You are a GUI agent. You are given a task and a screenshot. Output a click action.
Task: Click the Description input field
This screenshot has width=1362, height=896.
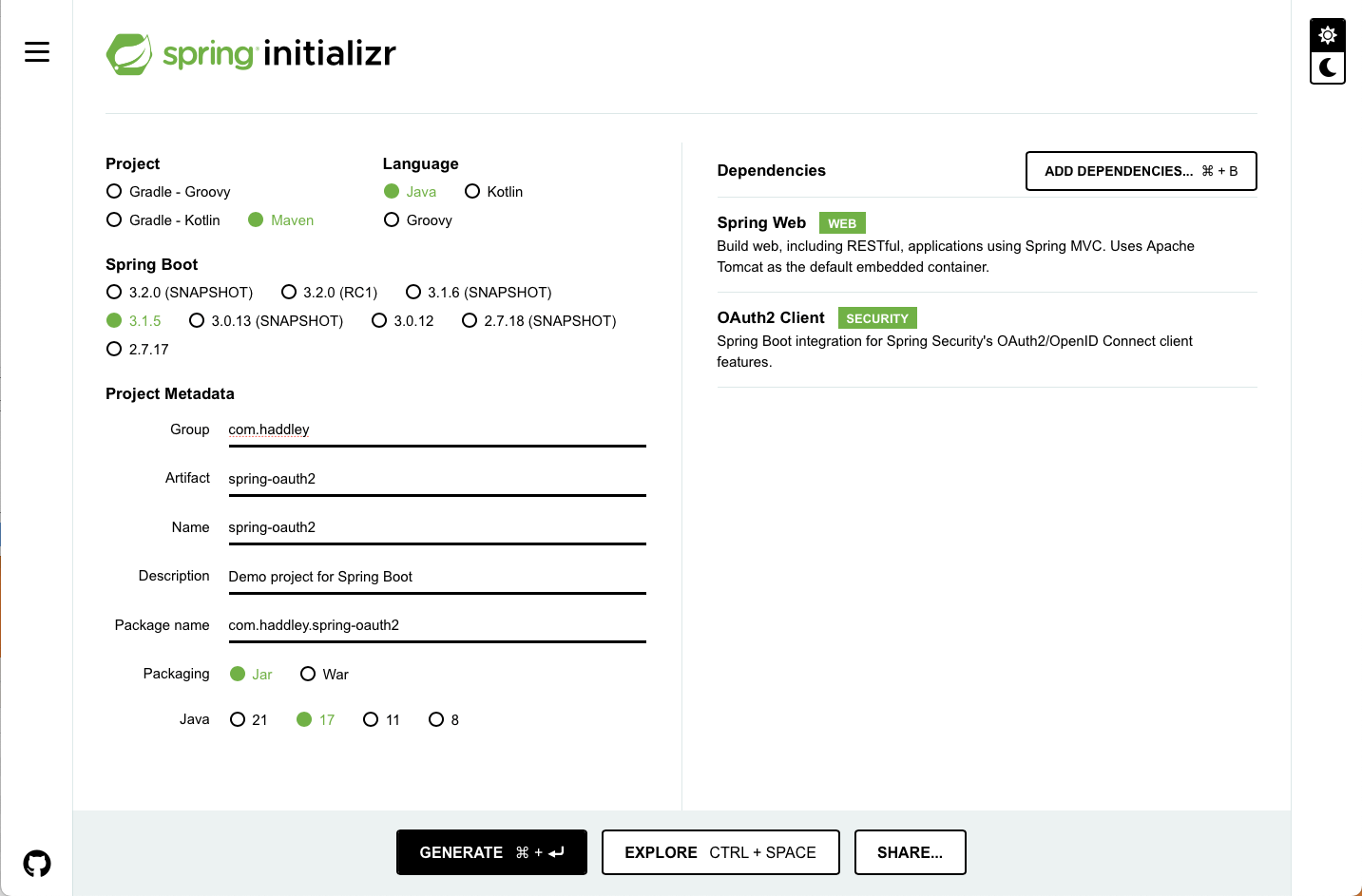(436, 577)
